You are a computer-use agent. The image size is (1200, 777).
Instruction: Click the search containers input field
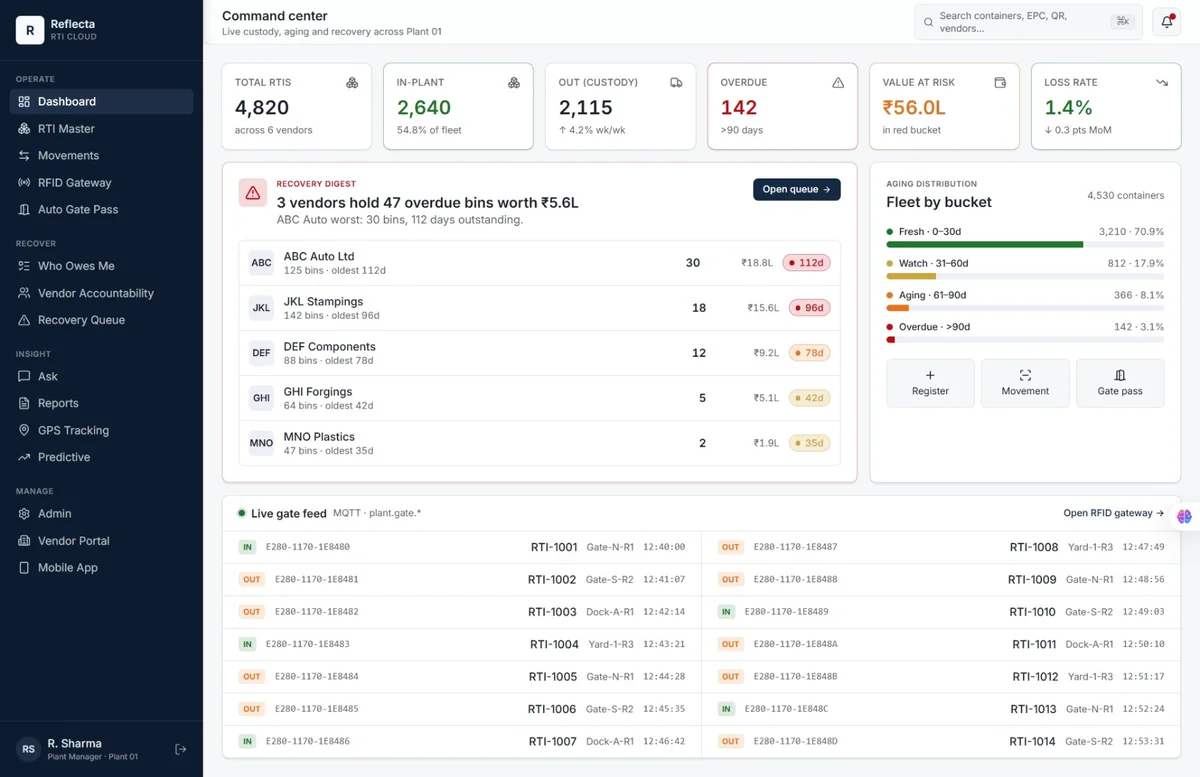pyautogui.click(x=1029, y=22)
